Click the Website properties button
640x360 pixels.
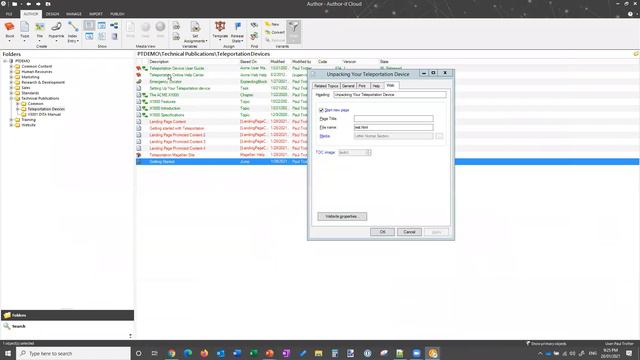pos(342,216)
